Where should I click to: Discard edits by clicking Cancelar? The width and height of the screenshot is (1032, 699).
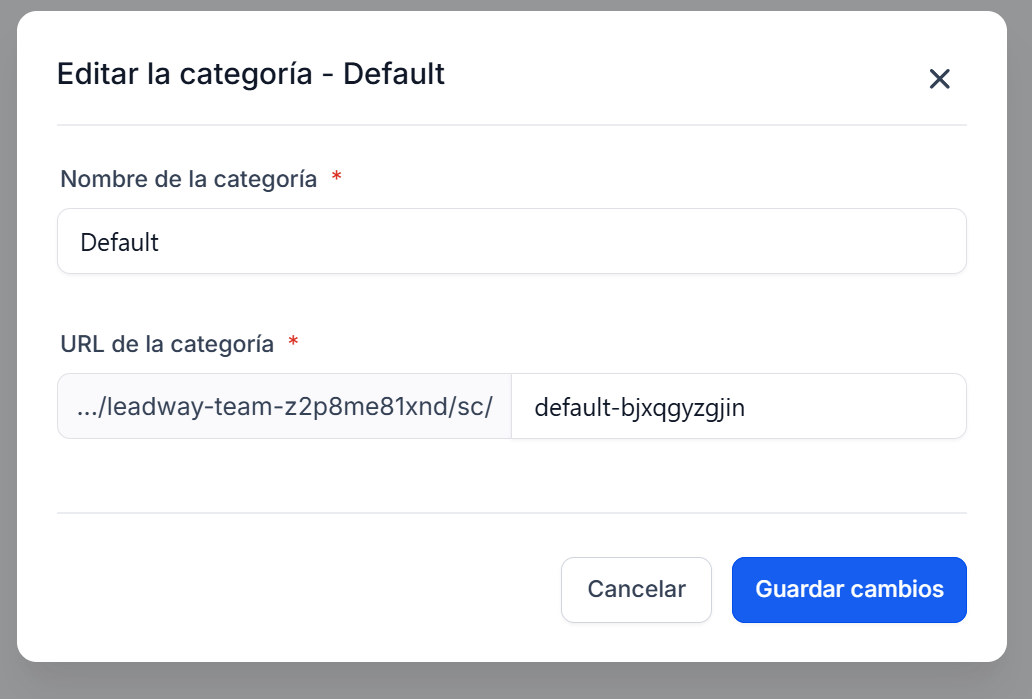click(x=636, y=590)
